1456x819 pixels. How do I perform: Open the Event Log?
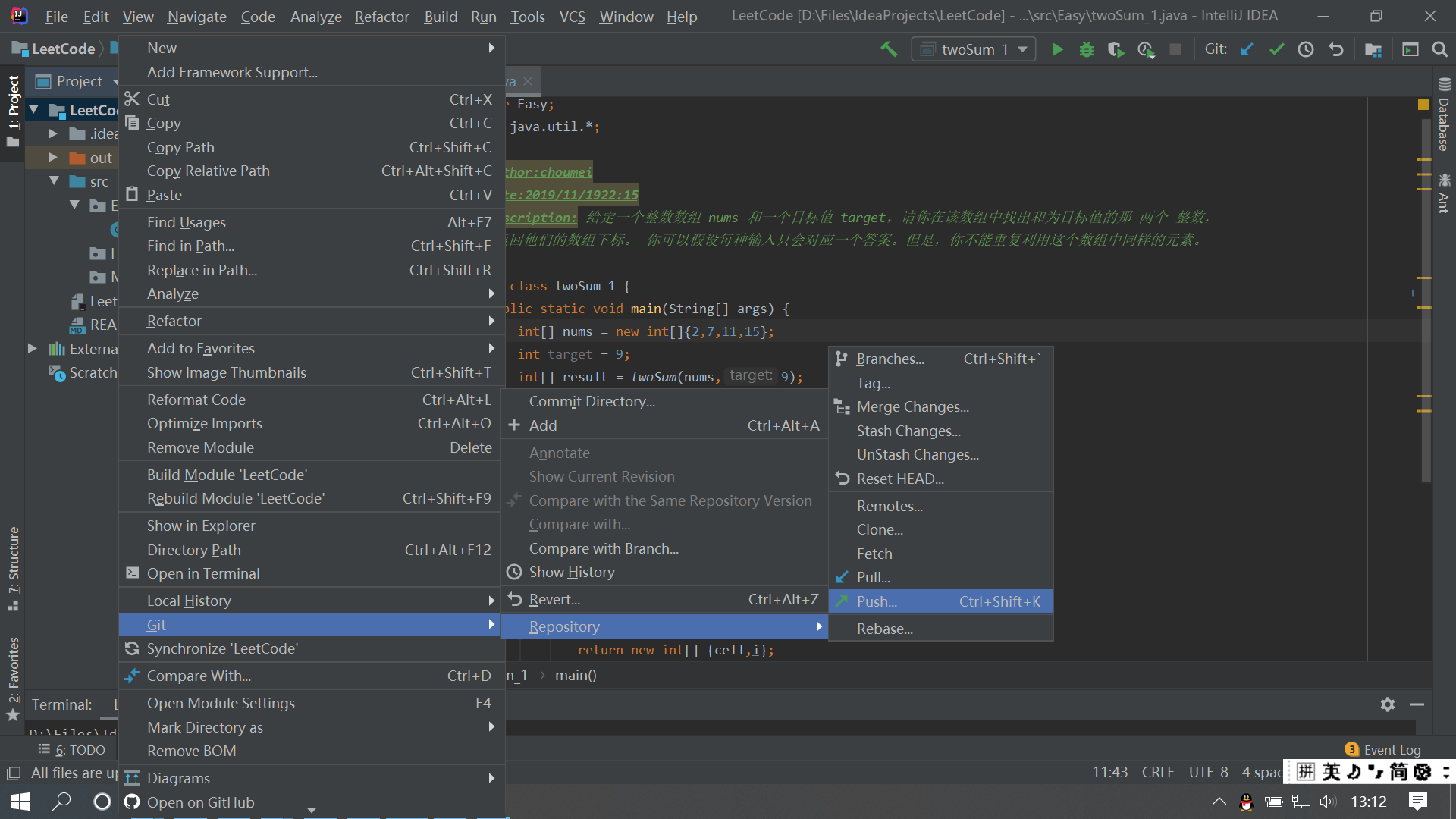point(1383,749)
